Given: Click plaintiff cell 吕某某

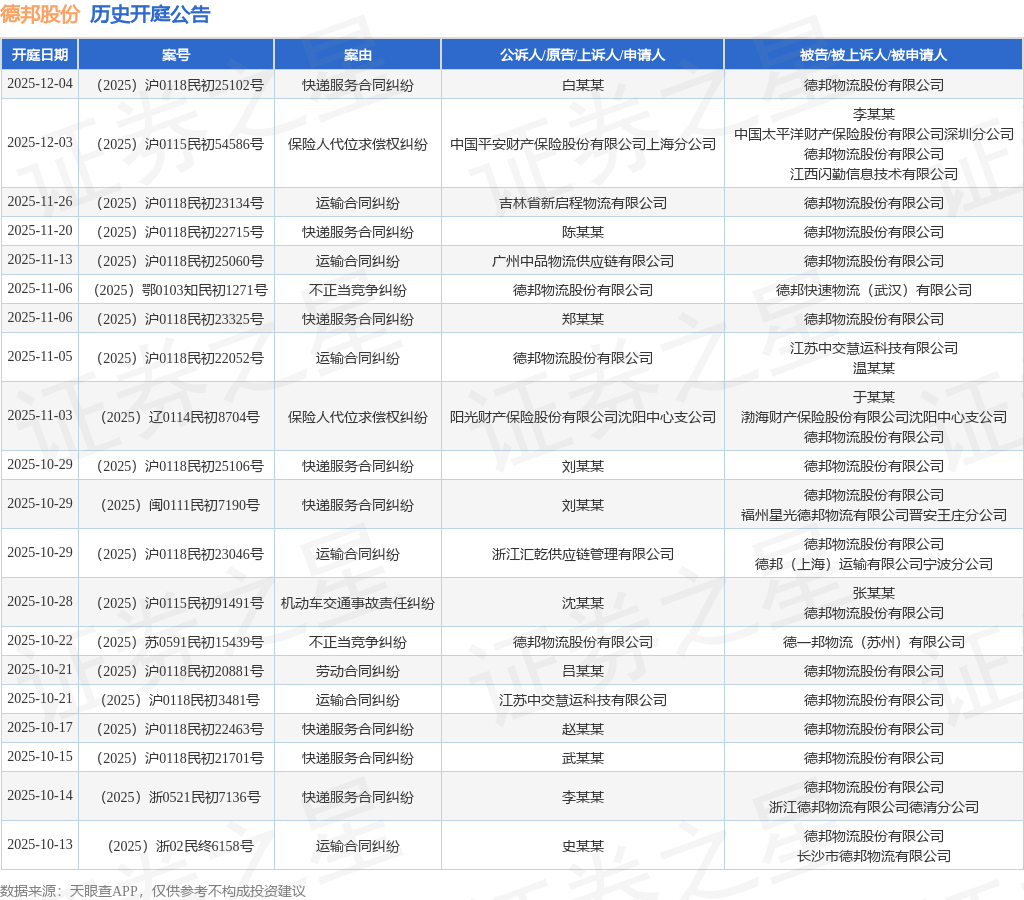Looking at the screenshot, I should coord(583,671).
